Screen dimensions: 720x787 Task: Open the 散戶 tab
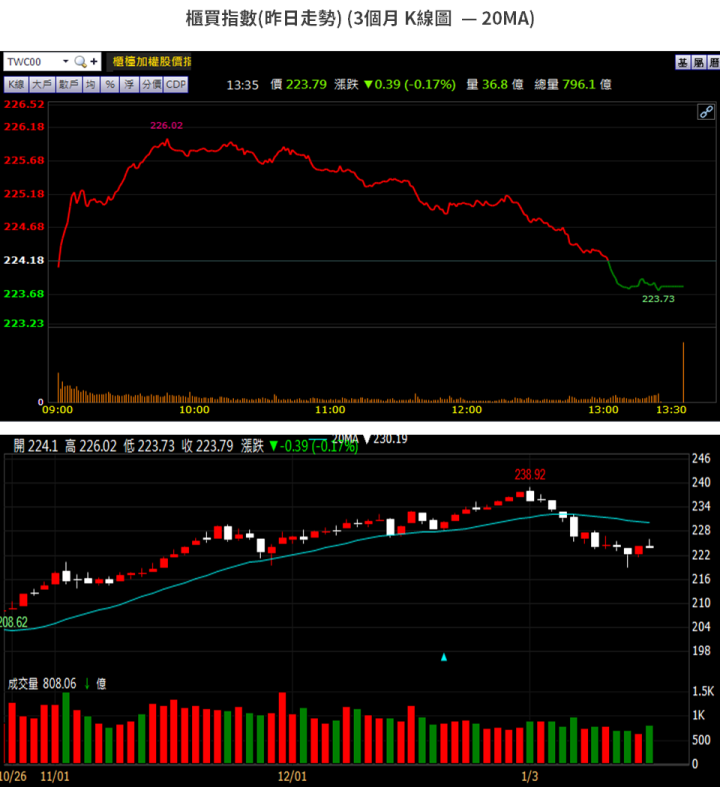click(x=68, y=85)
